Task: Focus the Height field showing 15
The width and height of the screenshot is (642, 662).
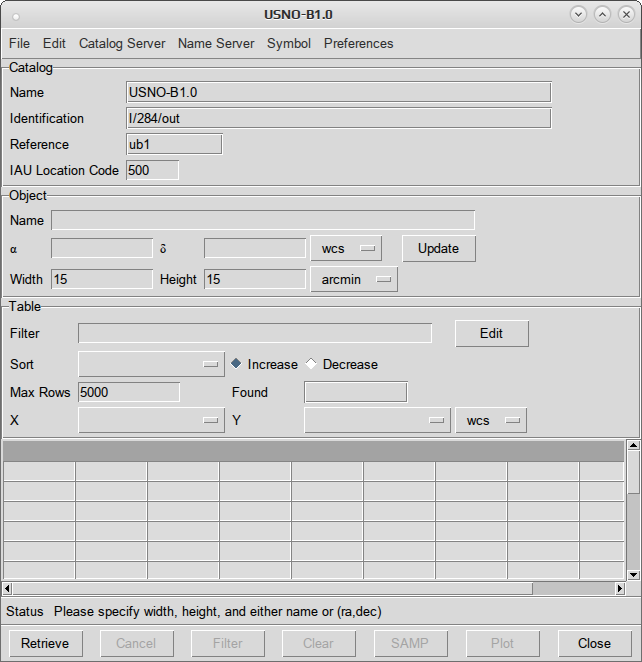Action: pyautogui.click(x=255, y=279)
